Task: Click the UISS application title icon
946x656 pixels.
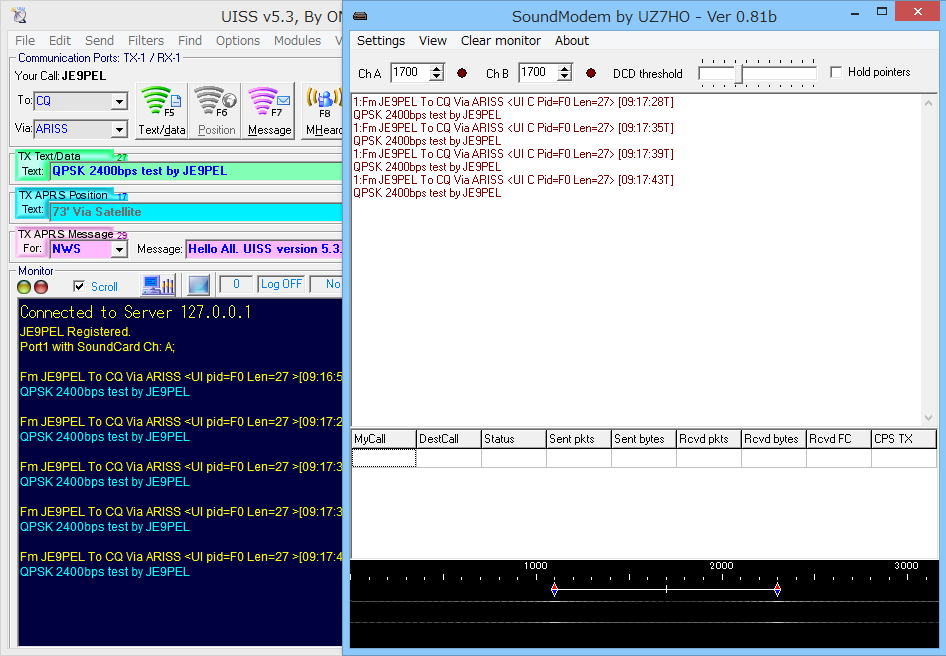Action: pos(19,15)
